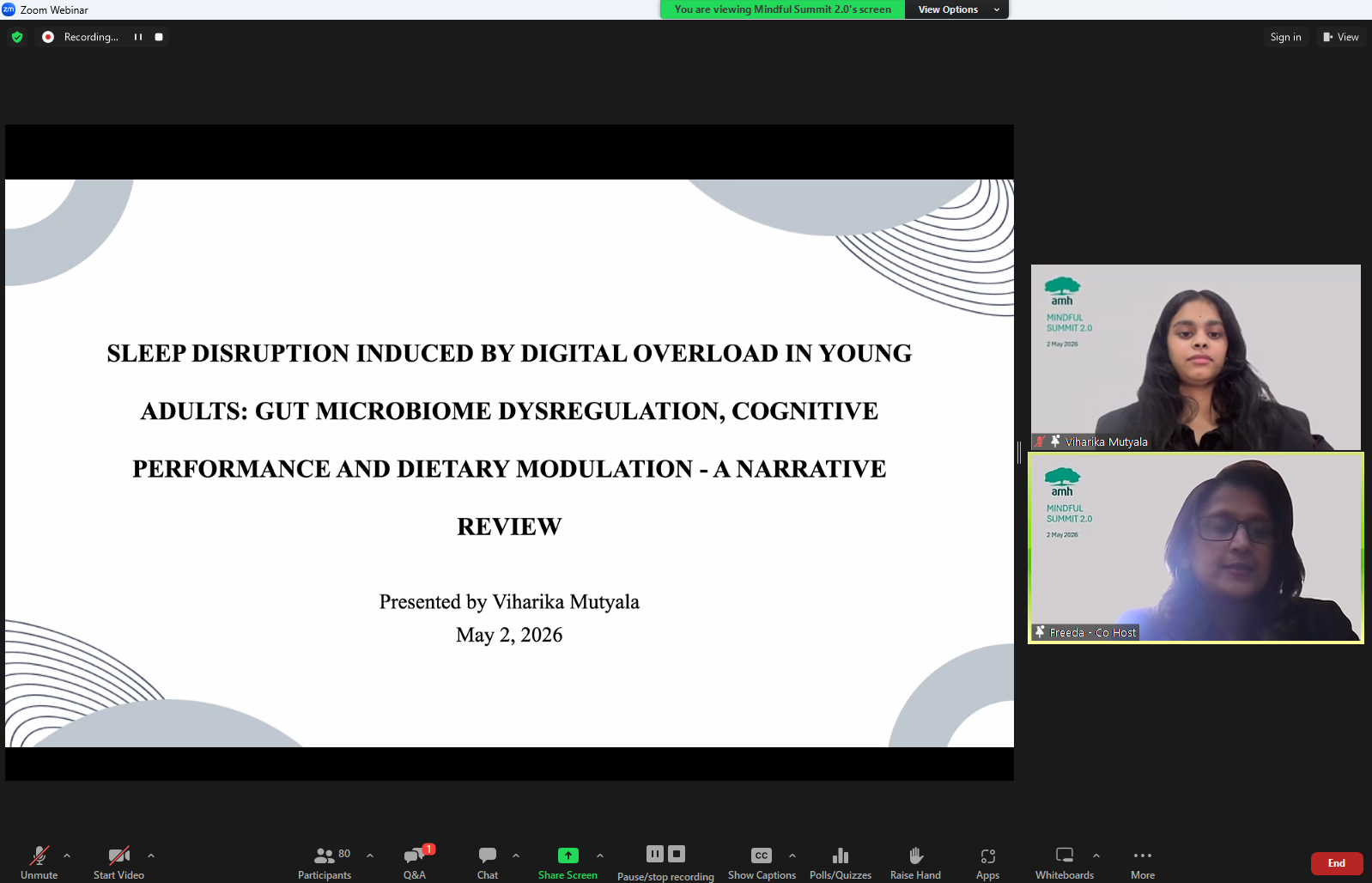Expand Share Screen options arrow
This screenshot has height=883, width=1372.
click(600, 856)
